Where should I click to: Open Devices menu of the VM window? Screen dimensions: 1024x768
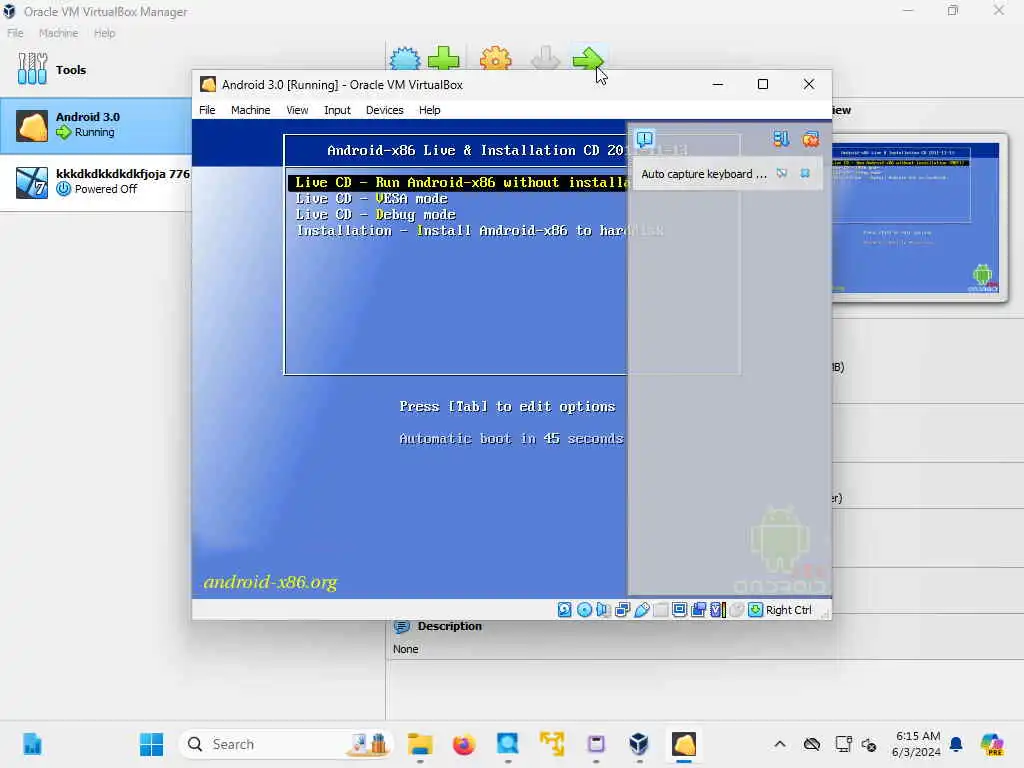coord(385,110)
